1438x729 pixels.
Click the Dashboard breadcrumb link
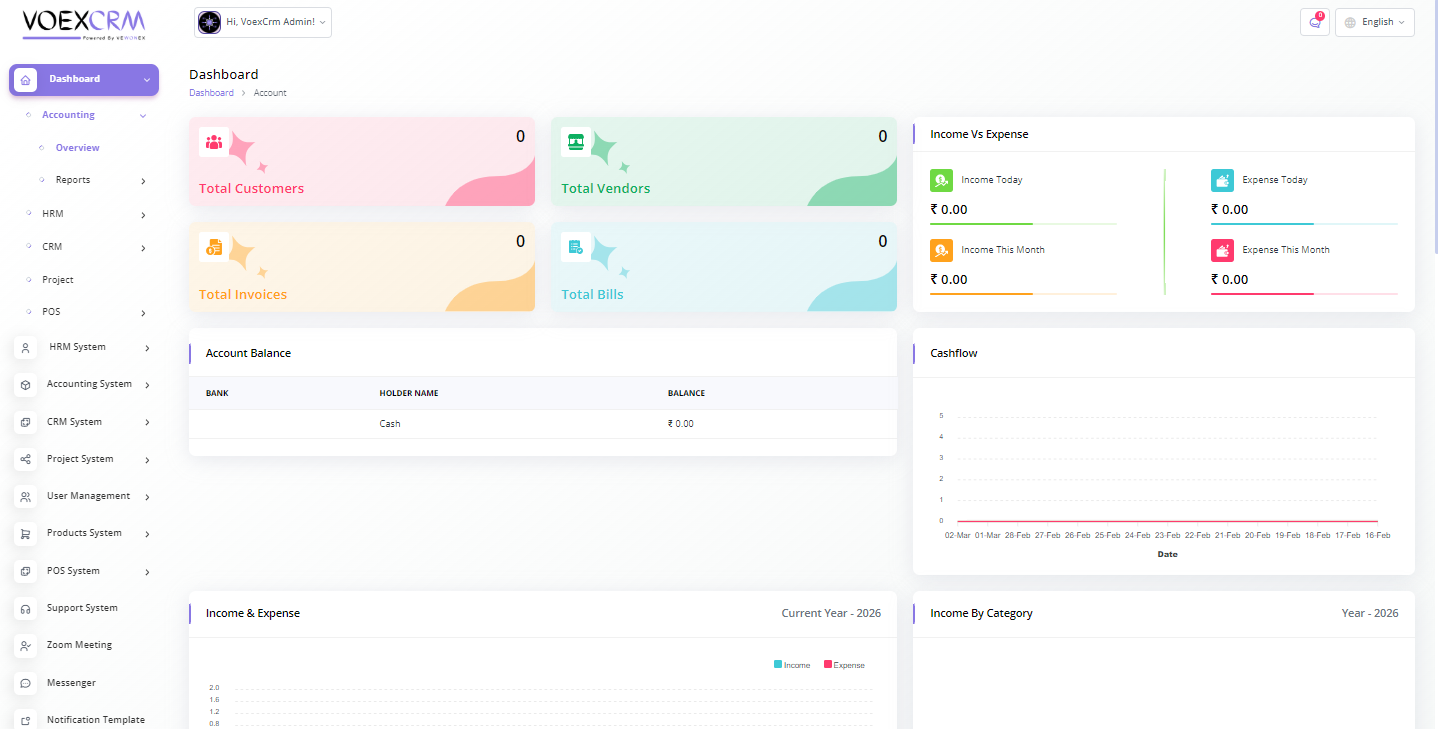[211, 93]
